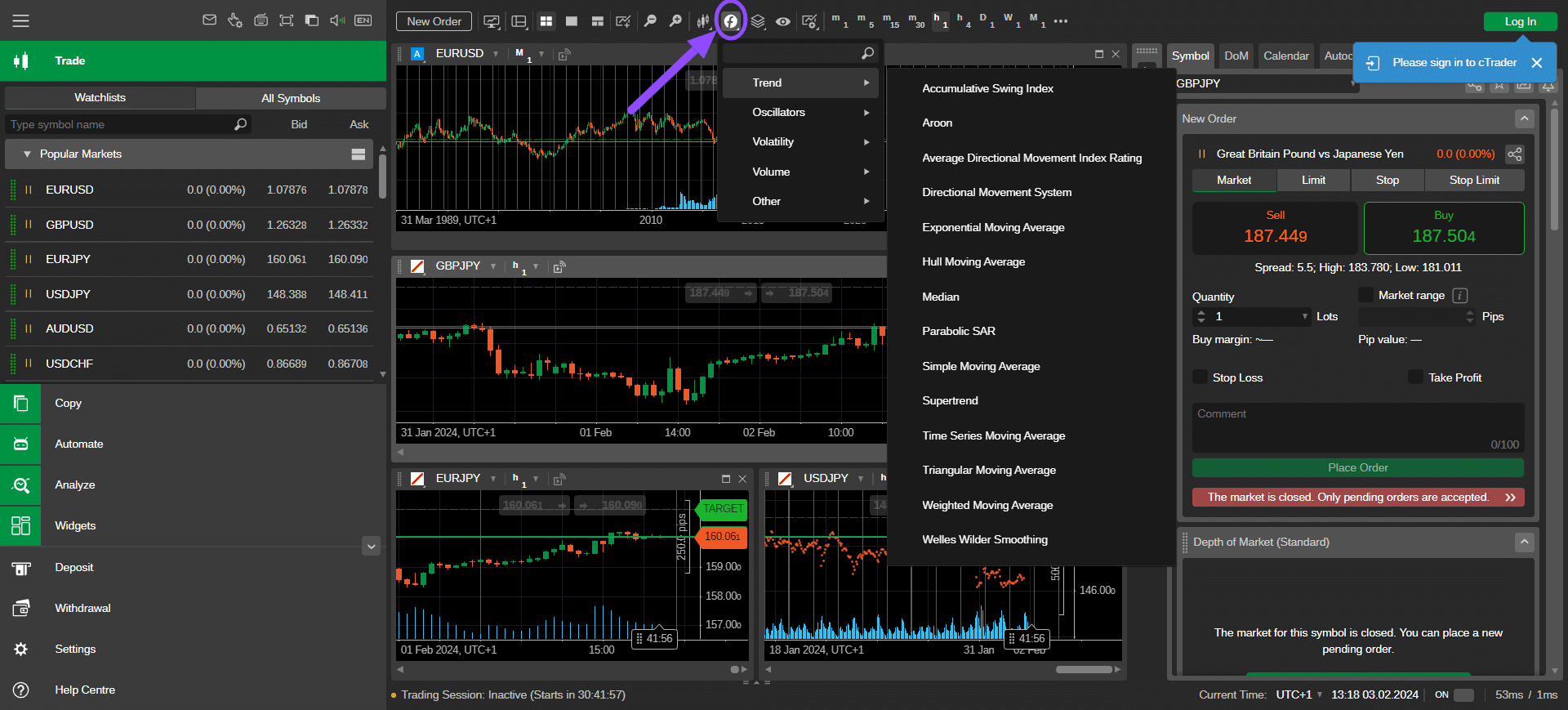Open the Volatility submenu
Image resolution: width=1568 pixels, height=710 pixels.
coord(801,142)
